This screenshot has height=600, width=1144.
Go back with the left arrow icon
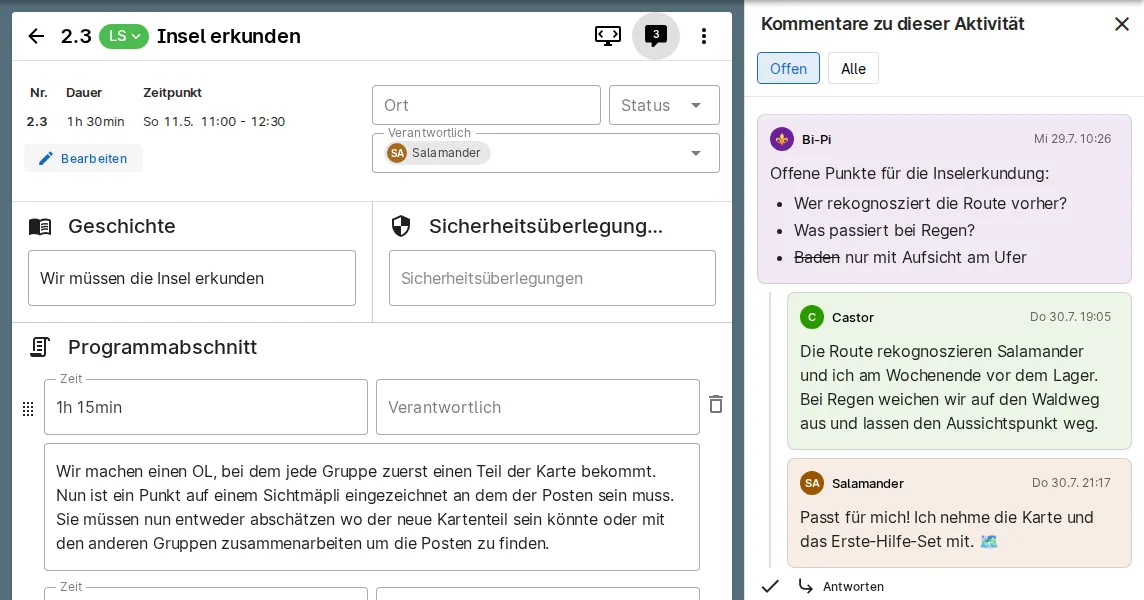coord(36,36)
